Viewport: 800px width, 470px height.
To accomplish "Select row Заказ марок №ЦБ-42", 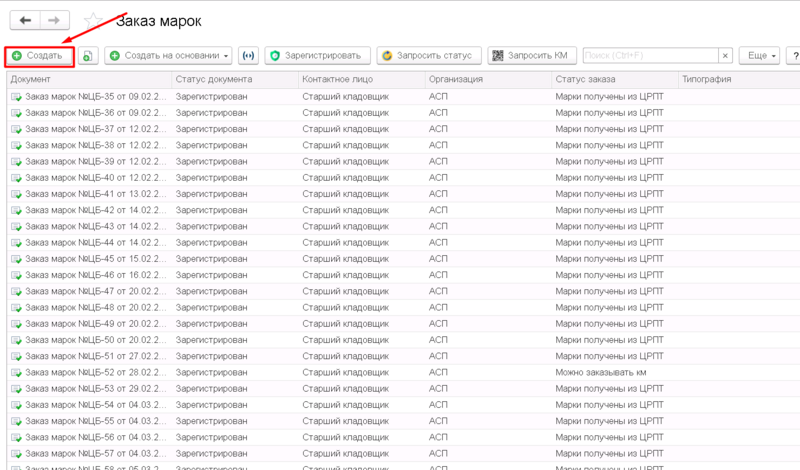I will point(403,210).
